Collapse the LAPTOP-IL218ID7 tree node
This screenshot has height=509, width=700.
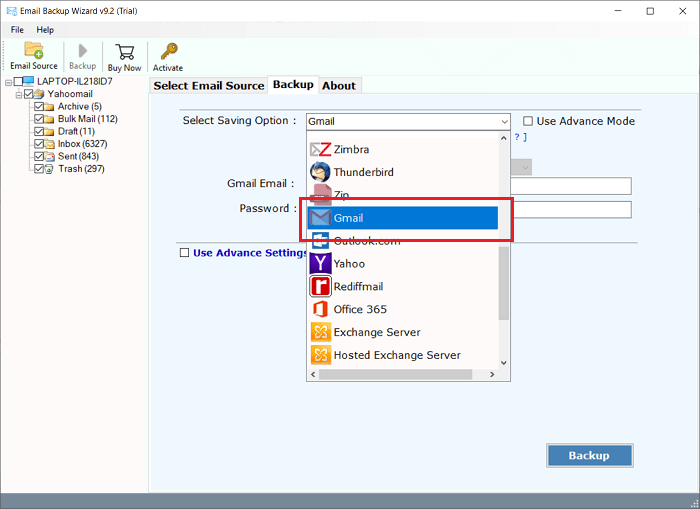point(8,83)
